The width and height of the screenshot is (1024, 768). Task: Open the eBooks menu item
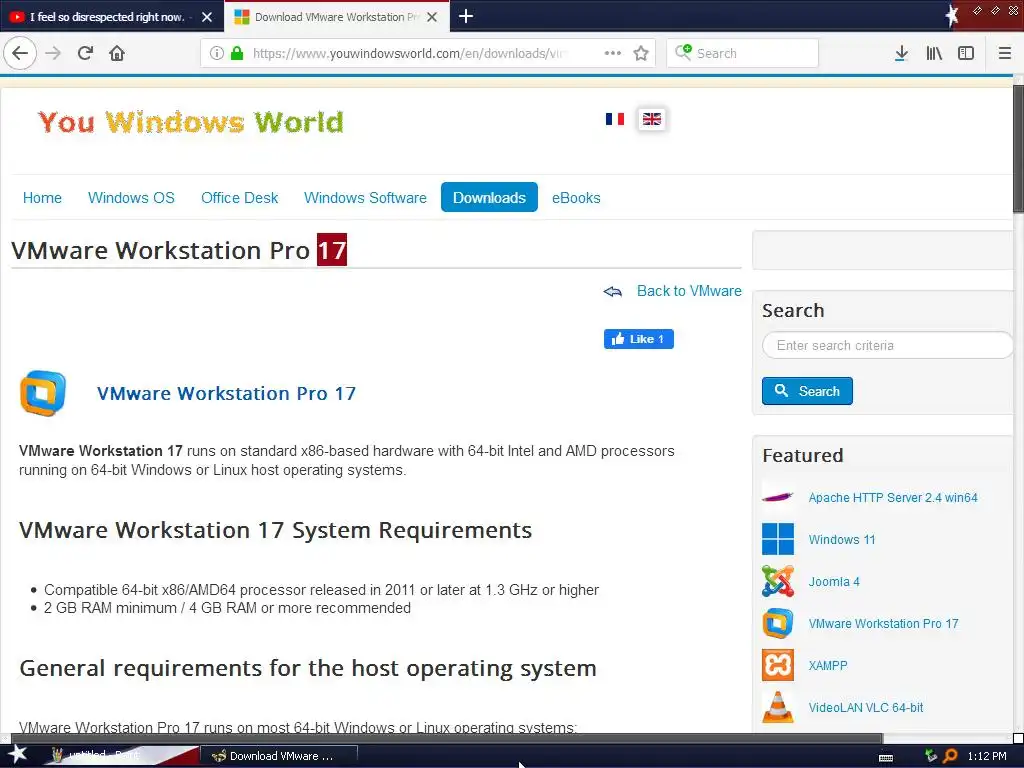point(576,198)
